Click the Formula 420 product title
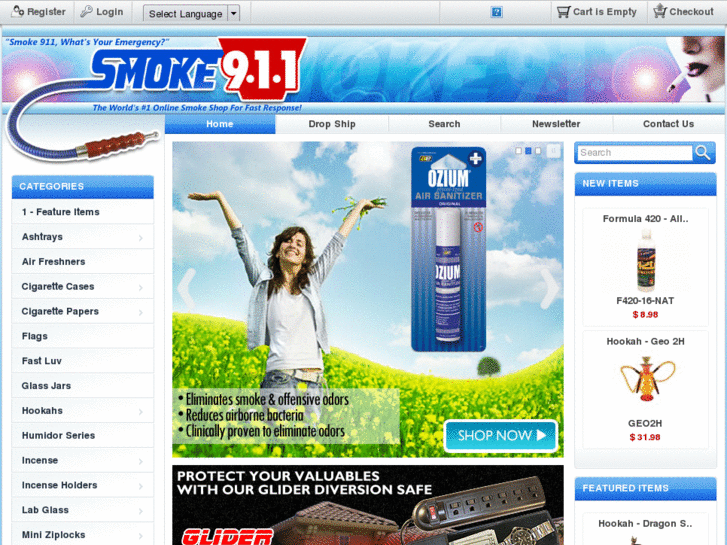Image resolution: width=727 pixels, height=545 pixels. pyautogui.click(x=645, y=218)
